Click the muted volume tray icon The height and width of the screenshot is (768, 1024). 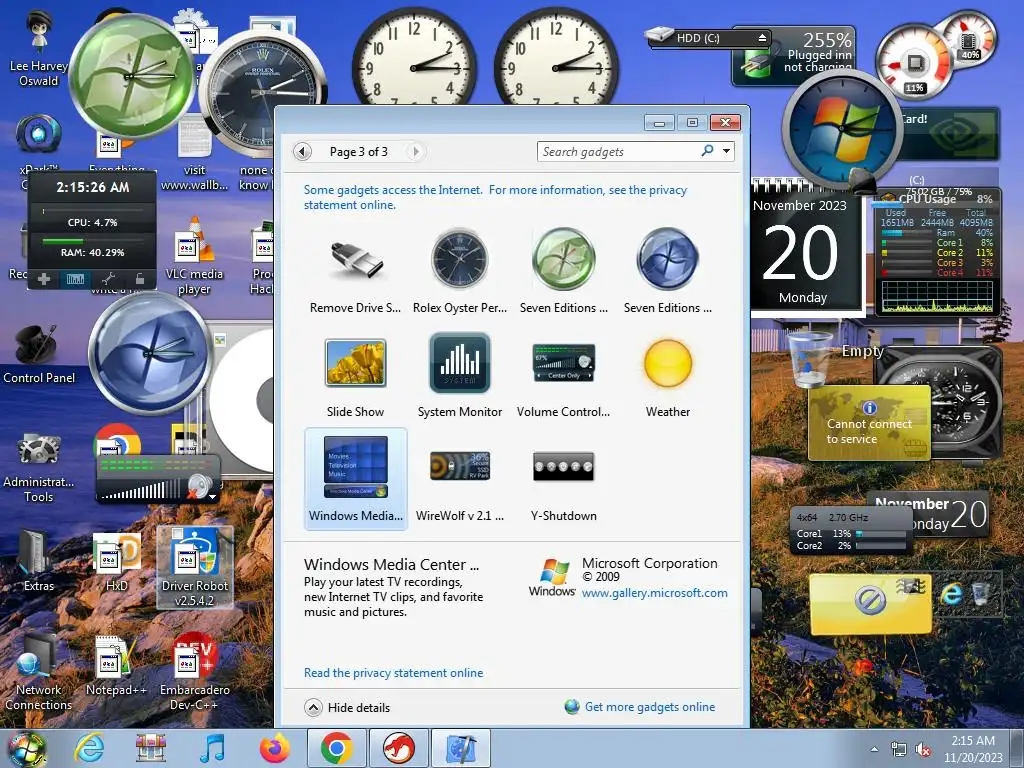[x=923, y=749]
